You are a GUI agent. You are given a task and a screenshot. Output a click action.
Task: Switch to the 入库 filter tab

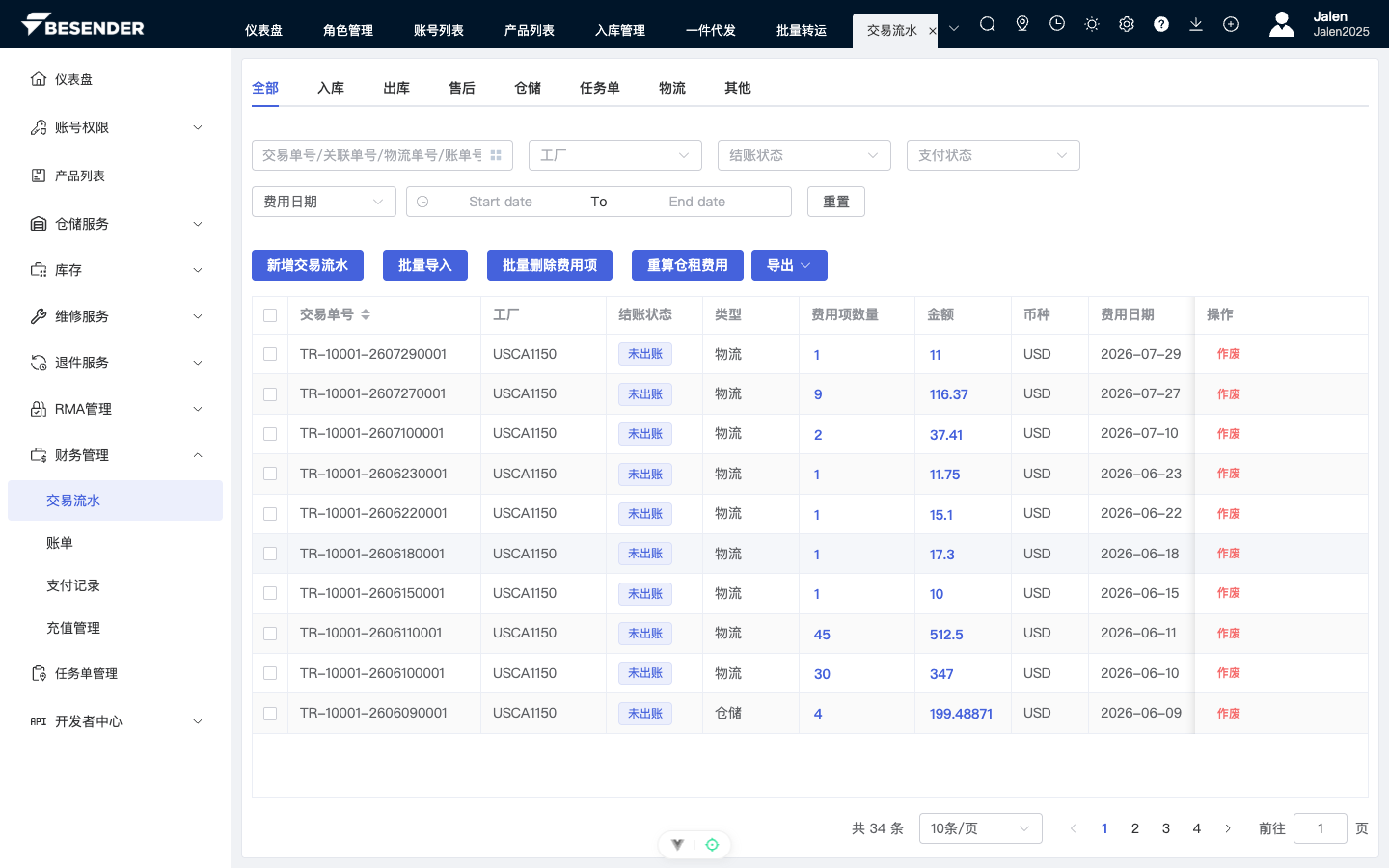tap(331, 88)
